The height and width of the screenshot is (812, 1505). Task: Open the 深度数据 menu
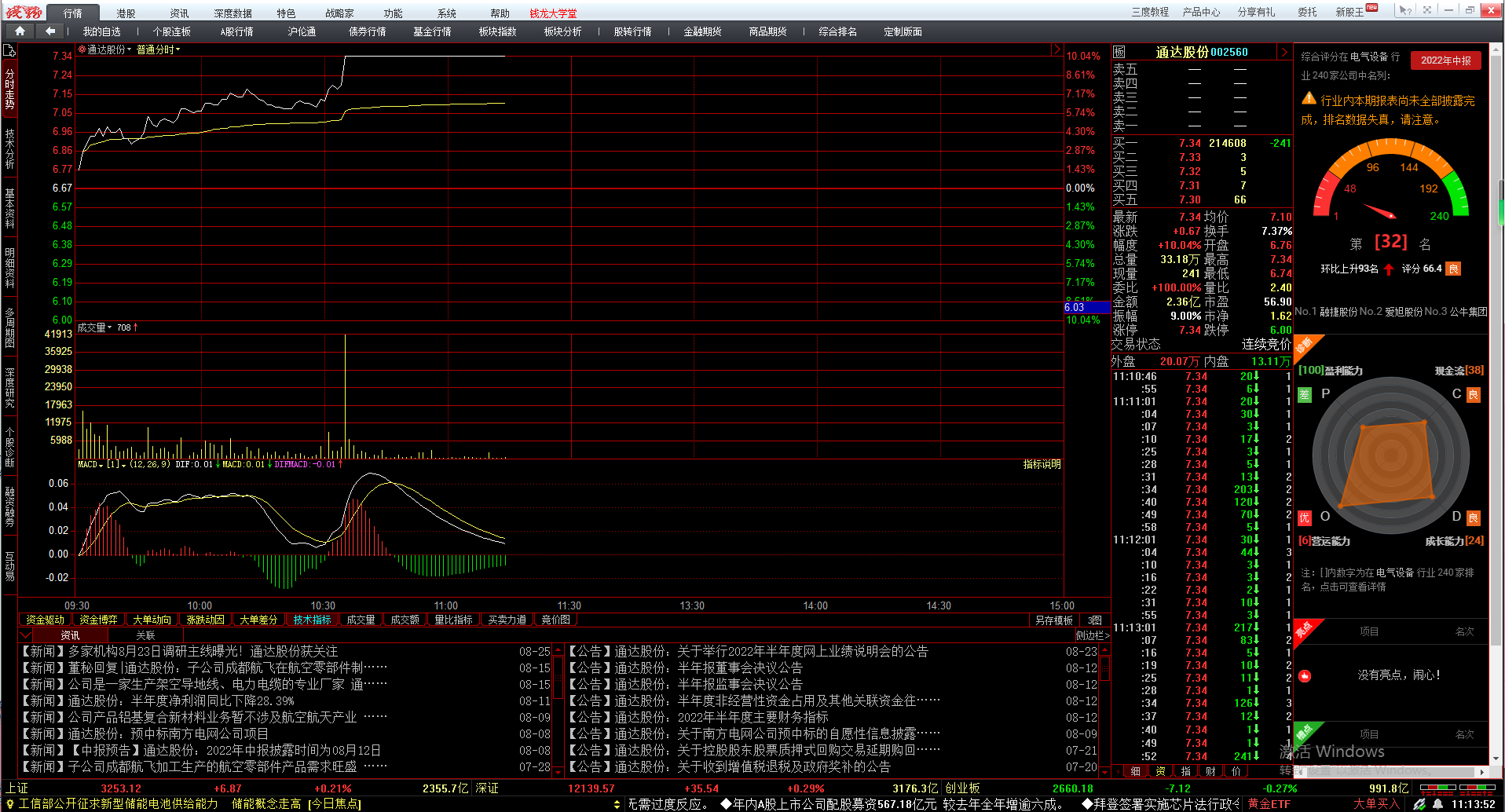click(x=233, y=13)
